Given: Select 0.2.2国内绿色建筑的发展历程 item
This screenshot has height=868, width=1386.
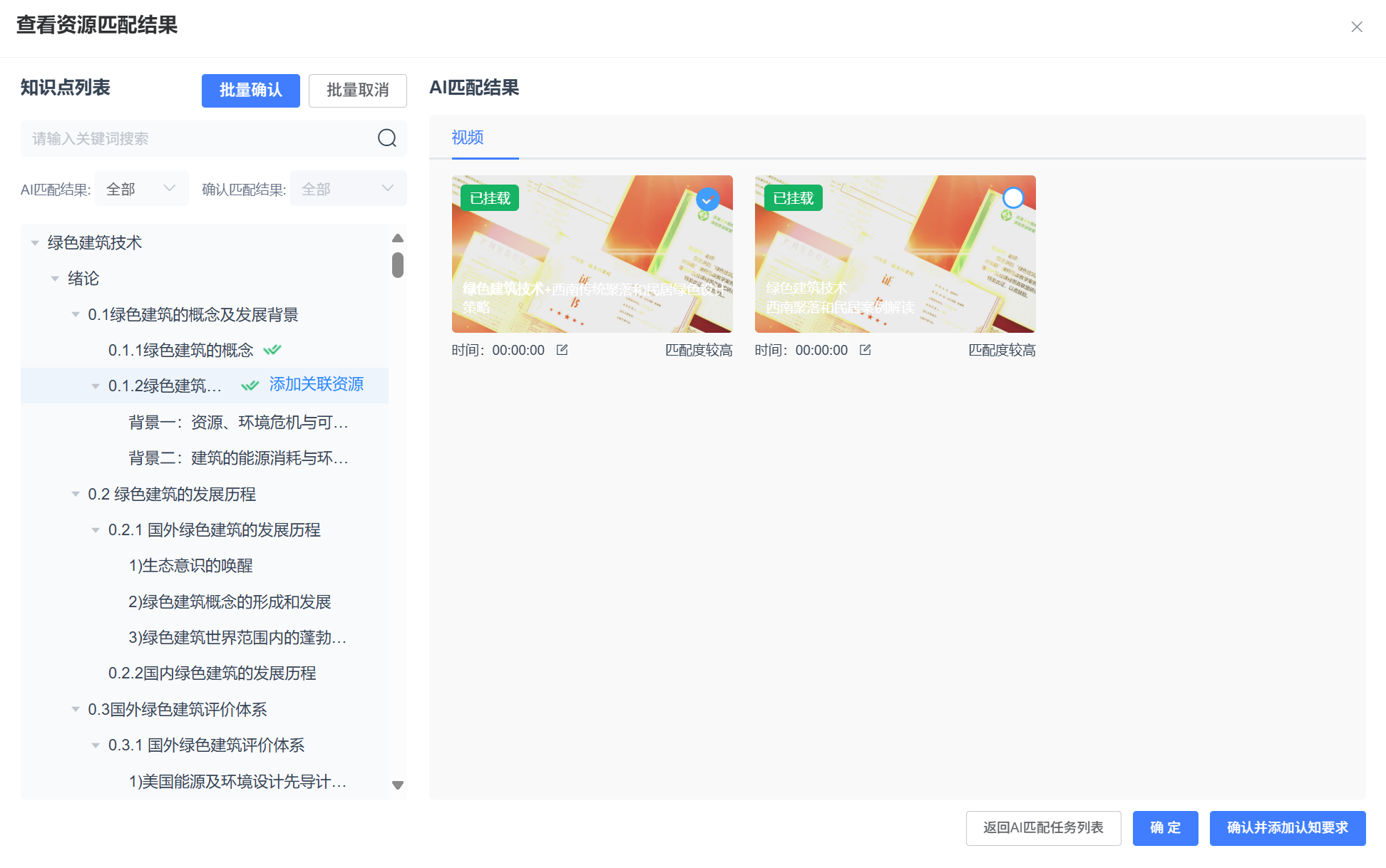Looking at the screenshot, I should click(x=212, y=673).
